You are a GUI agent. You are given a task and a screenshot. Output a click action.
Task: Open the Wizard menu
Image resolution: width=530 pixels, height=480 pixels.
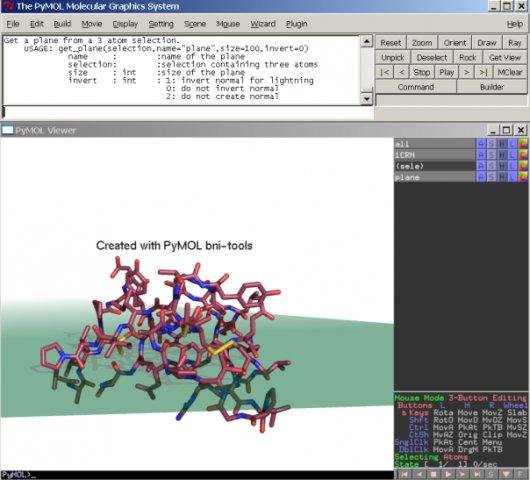click(263, 24)
